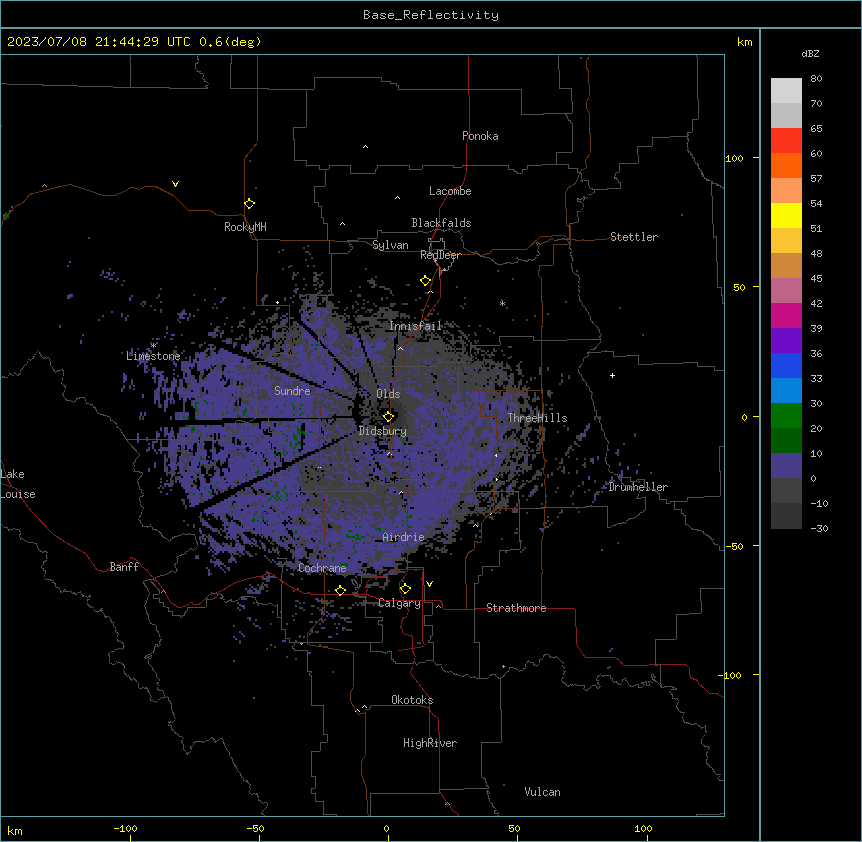Click the white 80 dBZ legend swatch

(786, 91)
